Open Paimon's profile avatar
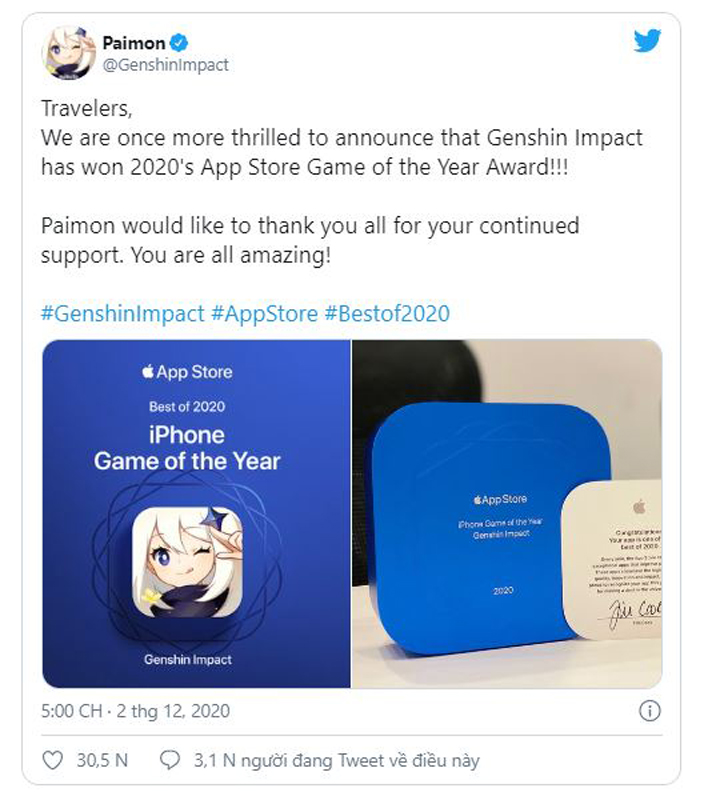The height and width of the screenshot is (800, 704). (69, 53)
